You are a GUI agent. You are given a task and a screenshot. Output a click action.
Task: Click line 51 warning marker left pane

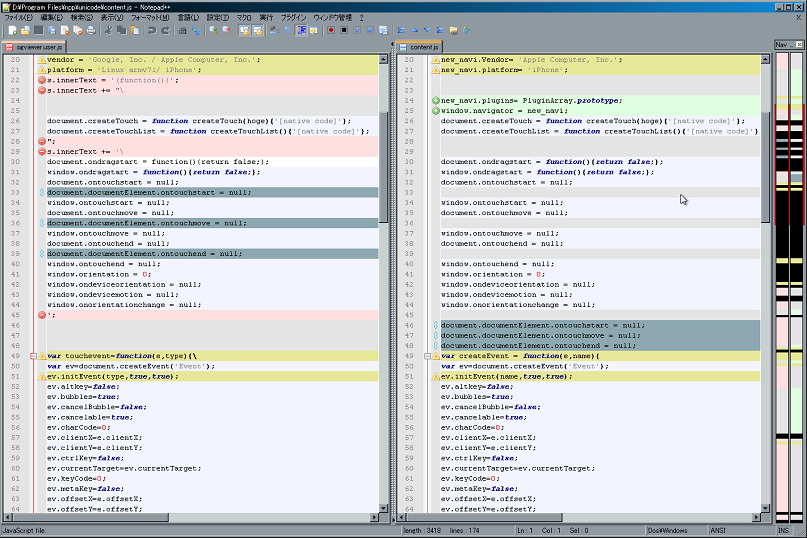point(42,376)
